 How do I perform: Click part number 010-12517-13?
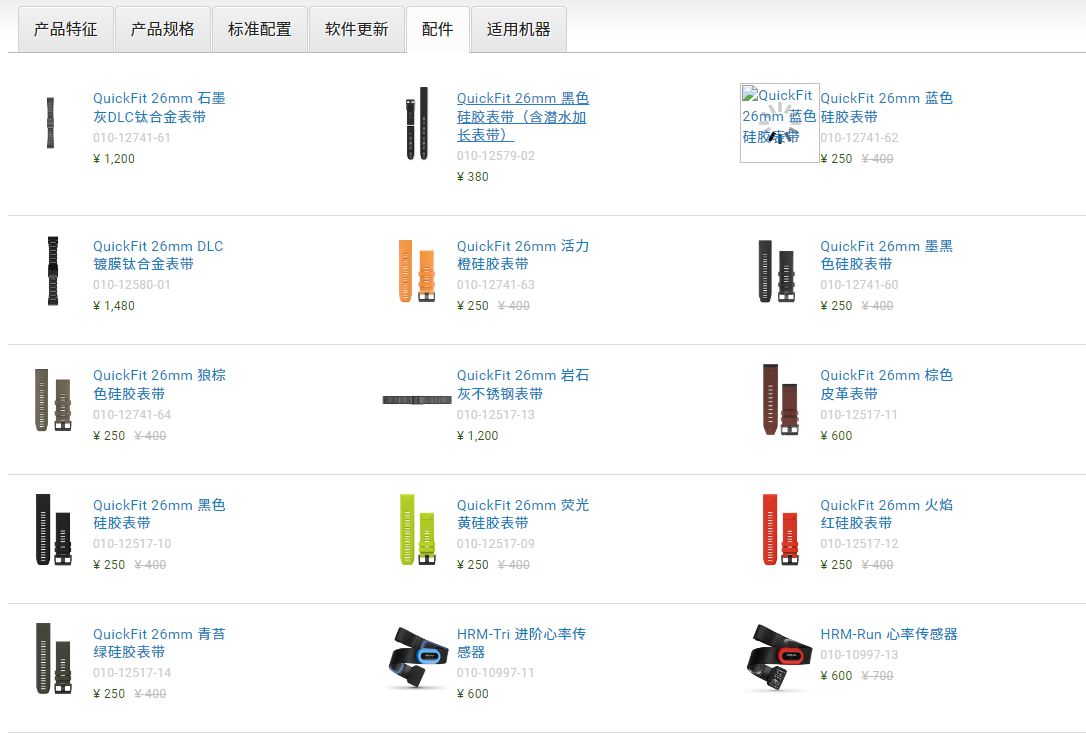click(x=495, y=415)
